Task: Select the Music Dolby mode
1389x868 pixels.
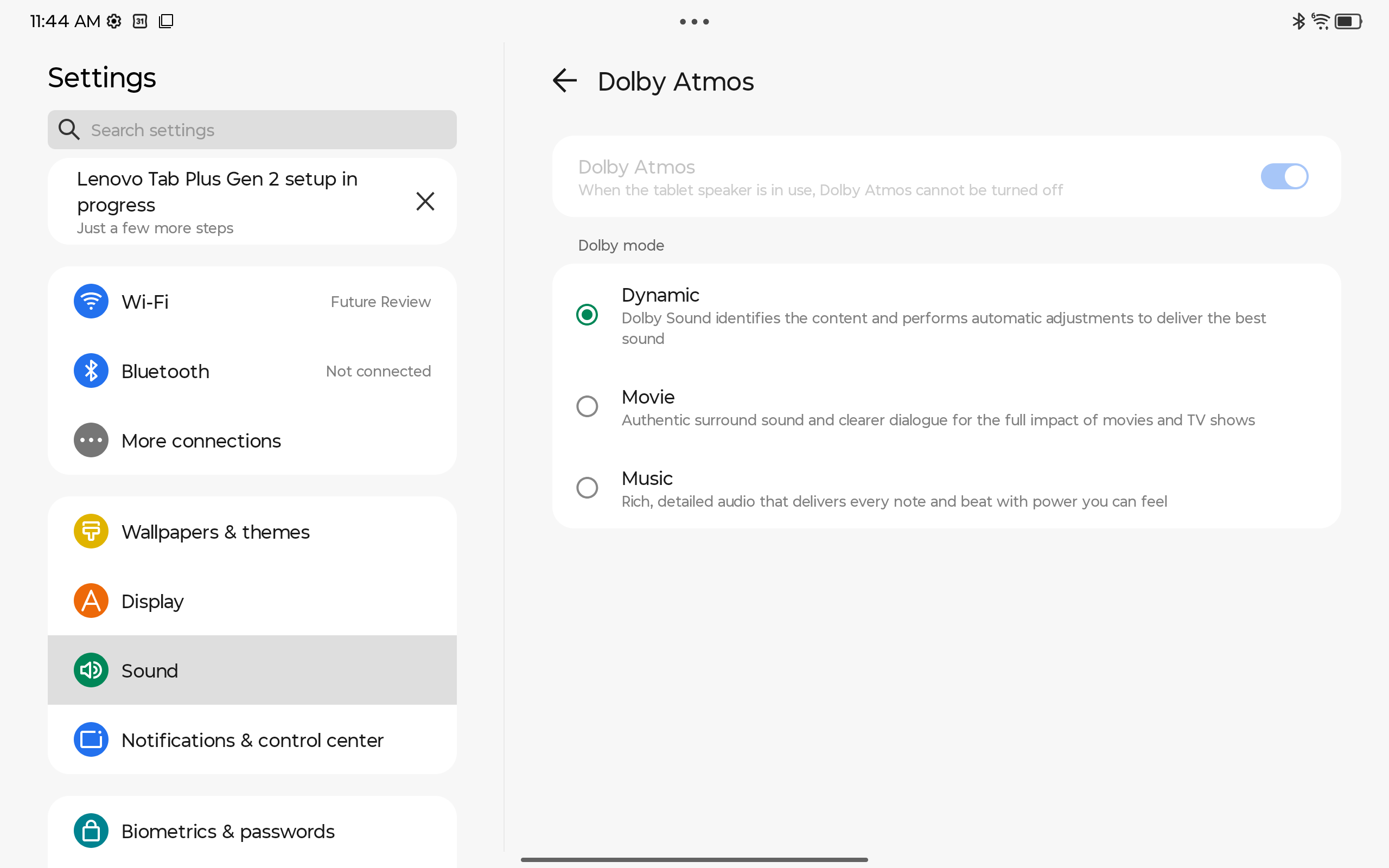Action: coord(946,489)
